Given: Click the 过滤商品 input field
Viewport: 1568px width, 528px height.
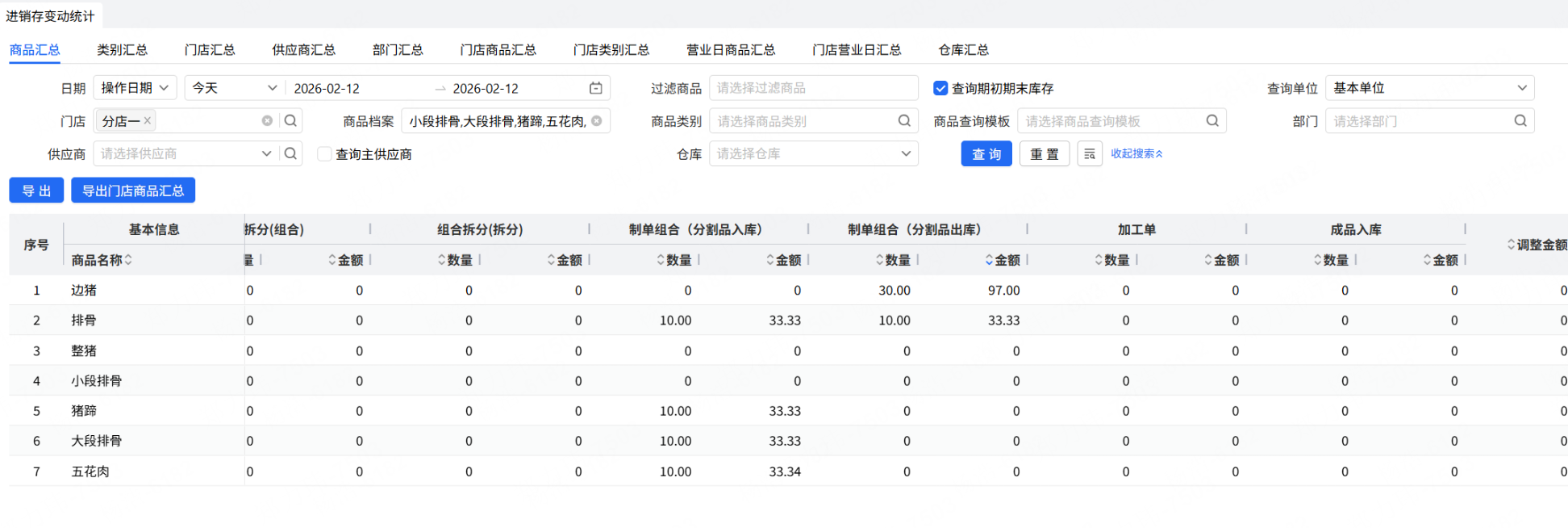Looking at the screenshot, I should 813,88.
